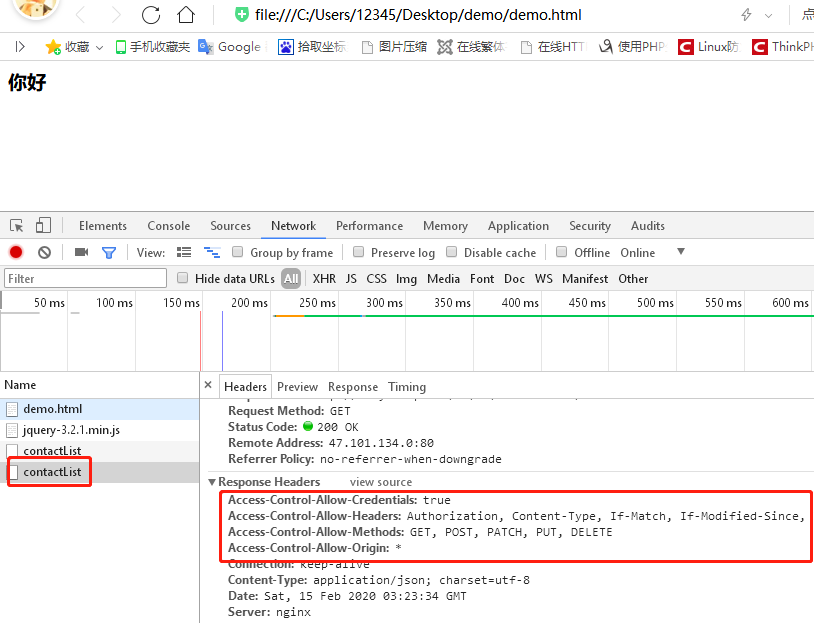
Task: Check the Preserve log option
Action: coord(359,252)
